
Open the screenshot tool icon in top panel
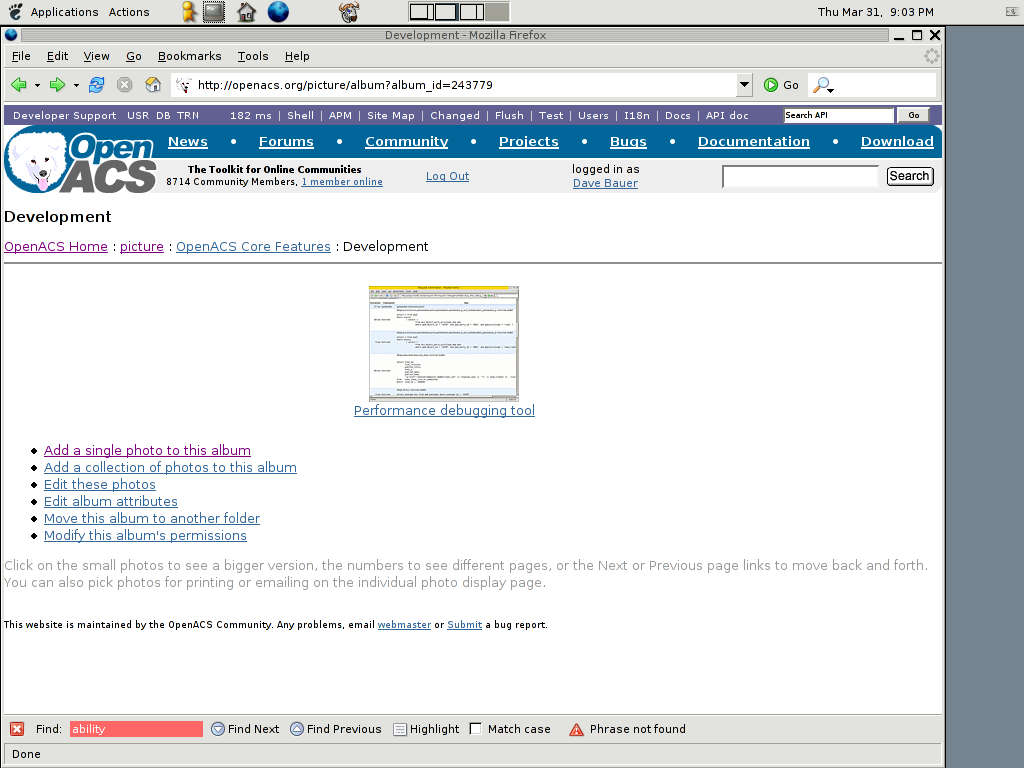point(214,12)
